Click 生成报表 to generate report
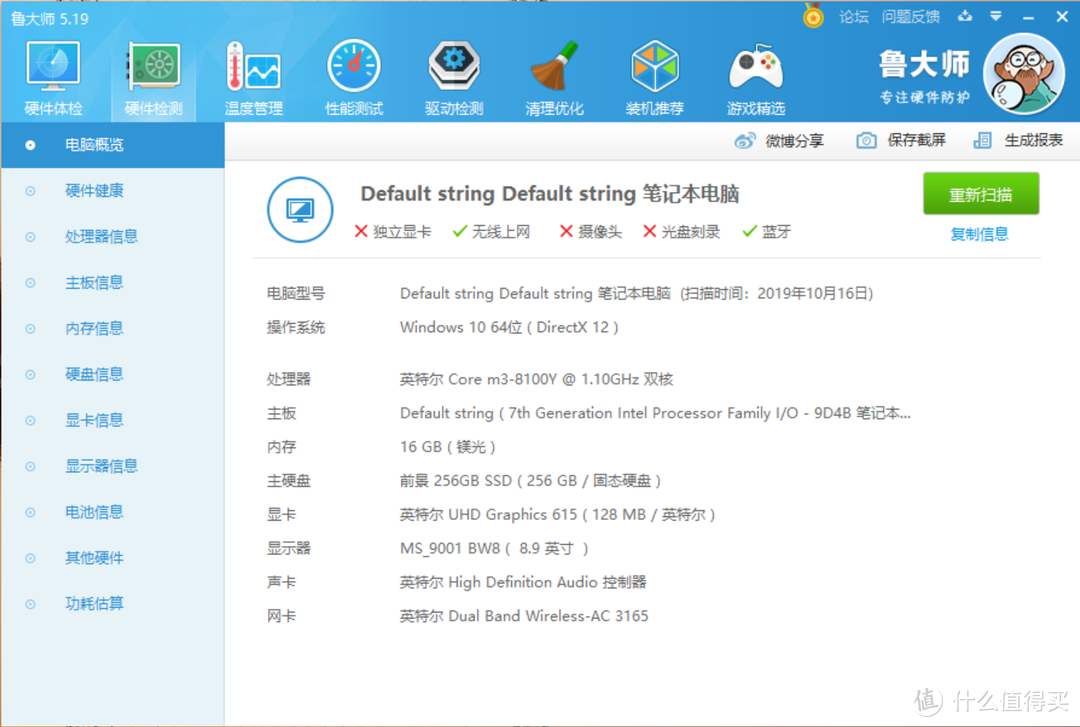Image resolution: width=1080 pixels, height=727 pixels. click(1018, 141)
